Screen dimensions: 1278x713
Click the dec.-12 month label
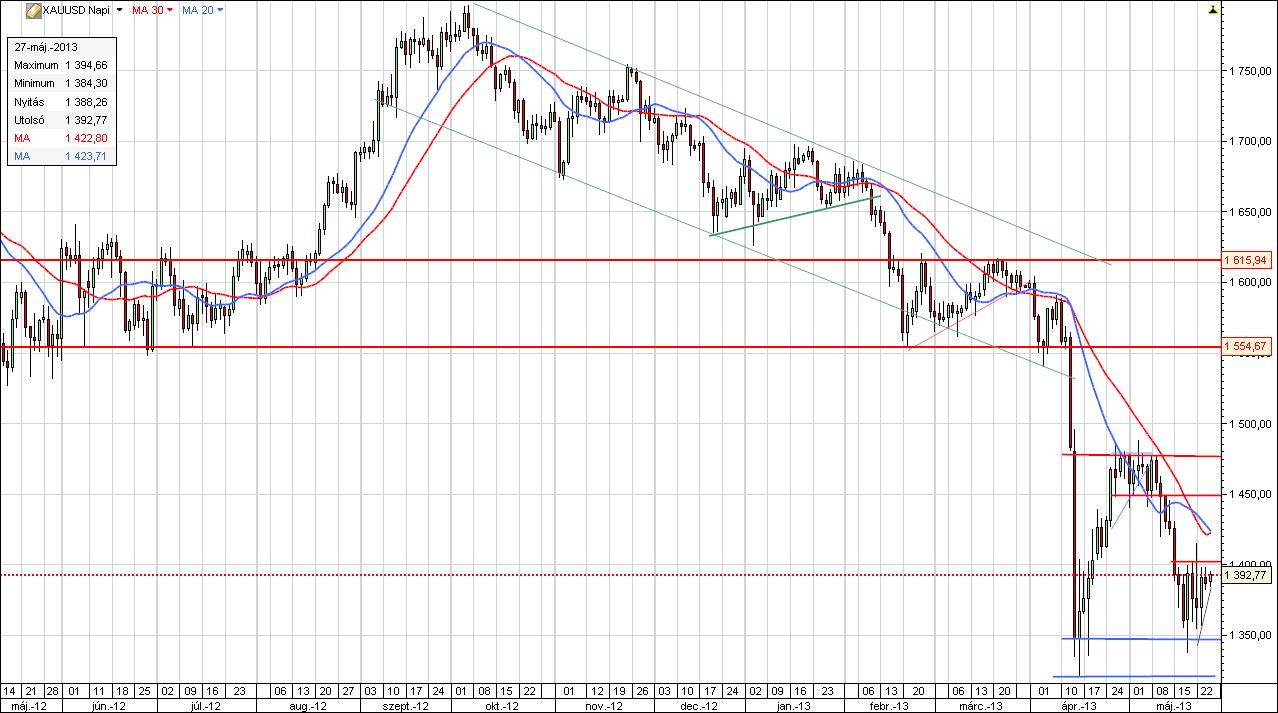pos(700,705)
